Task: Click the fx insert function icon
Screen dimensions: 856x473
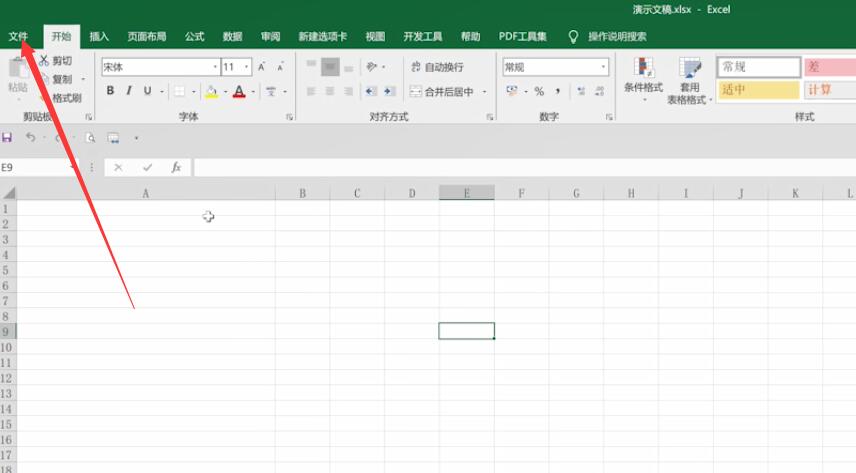Action: pyautogui.click(x=176, y=167)
